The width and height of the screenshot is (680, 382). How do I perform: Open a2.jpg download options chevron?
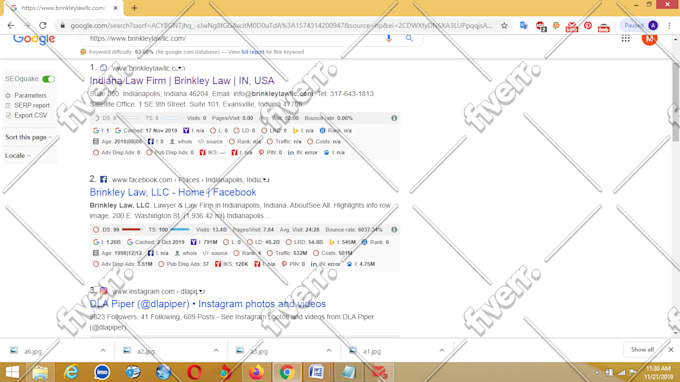pyautogui.click(x=216, y=350)
